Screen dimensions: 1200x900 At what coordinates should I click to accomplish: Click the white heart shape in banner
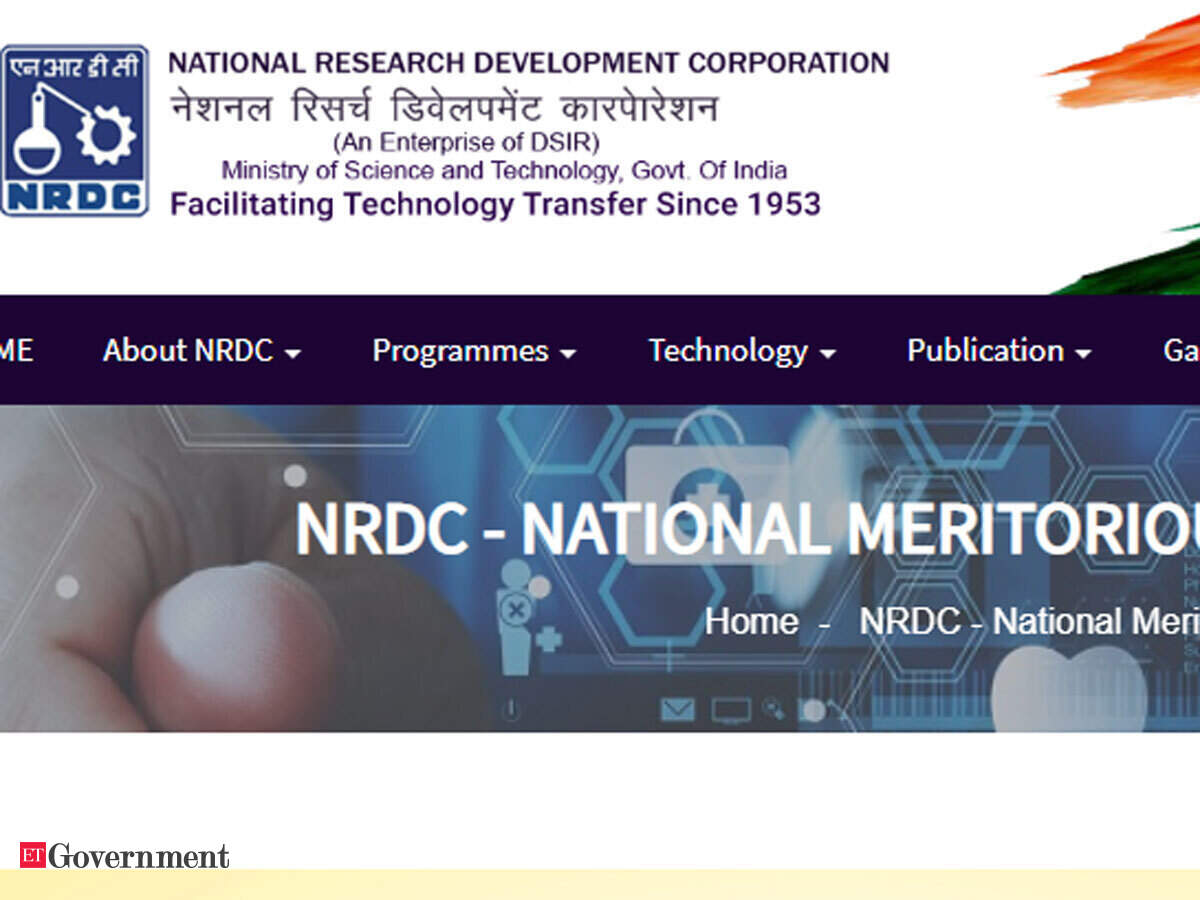[x=1068, y=688]
